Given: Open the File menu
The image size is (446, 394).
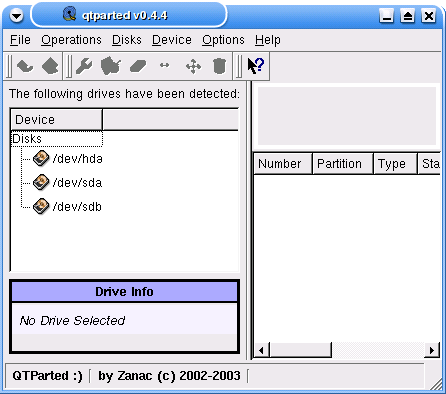Looking at the screenshot, I should coord(20,40).
